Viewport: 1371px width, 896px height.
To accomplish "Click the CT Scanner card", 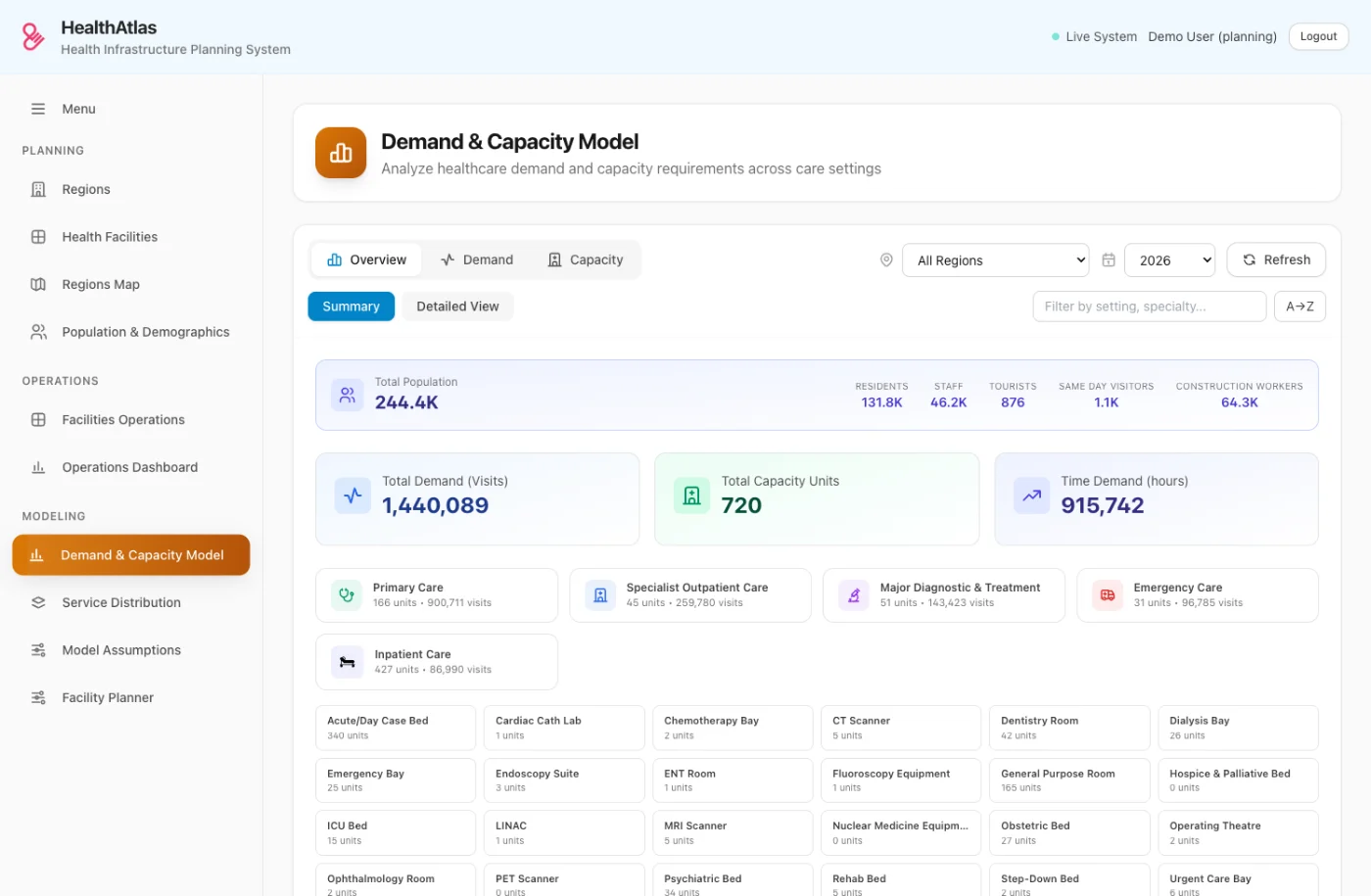I will pyautogui.click(x=901, y=728).
